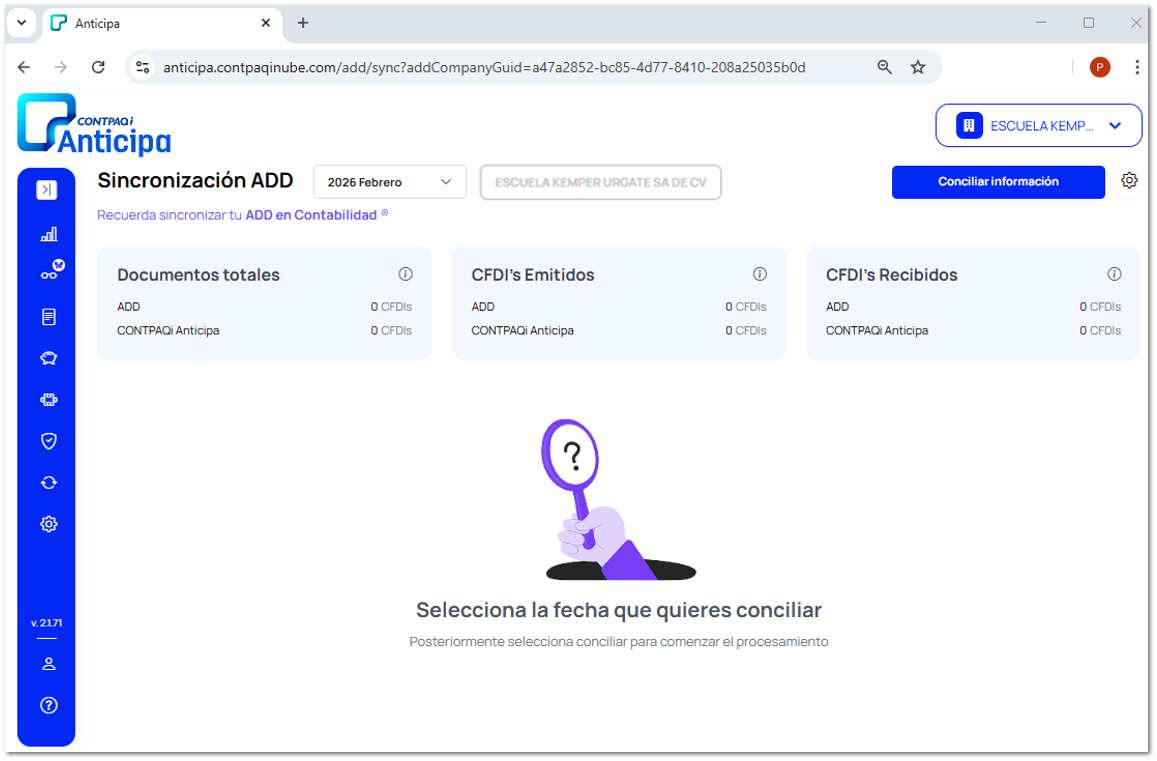The width and height of the screenshot is (1157, 761).
Task: Click the ESCUELA KEMPER URGATE company field
Action: (601, 182)
